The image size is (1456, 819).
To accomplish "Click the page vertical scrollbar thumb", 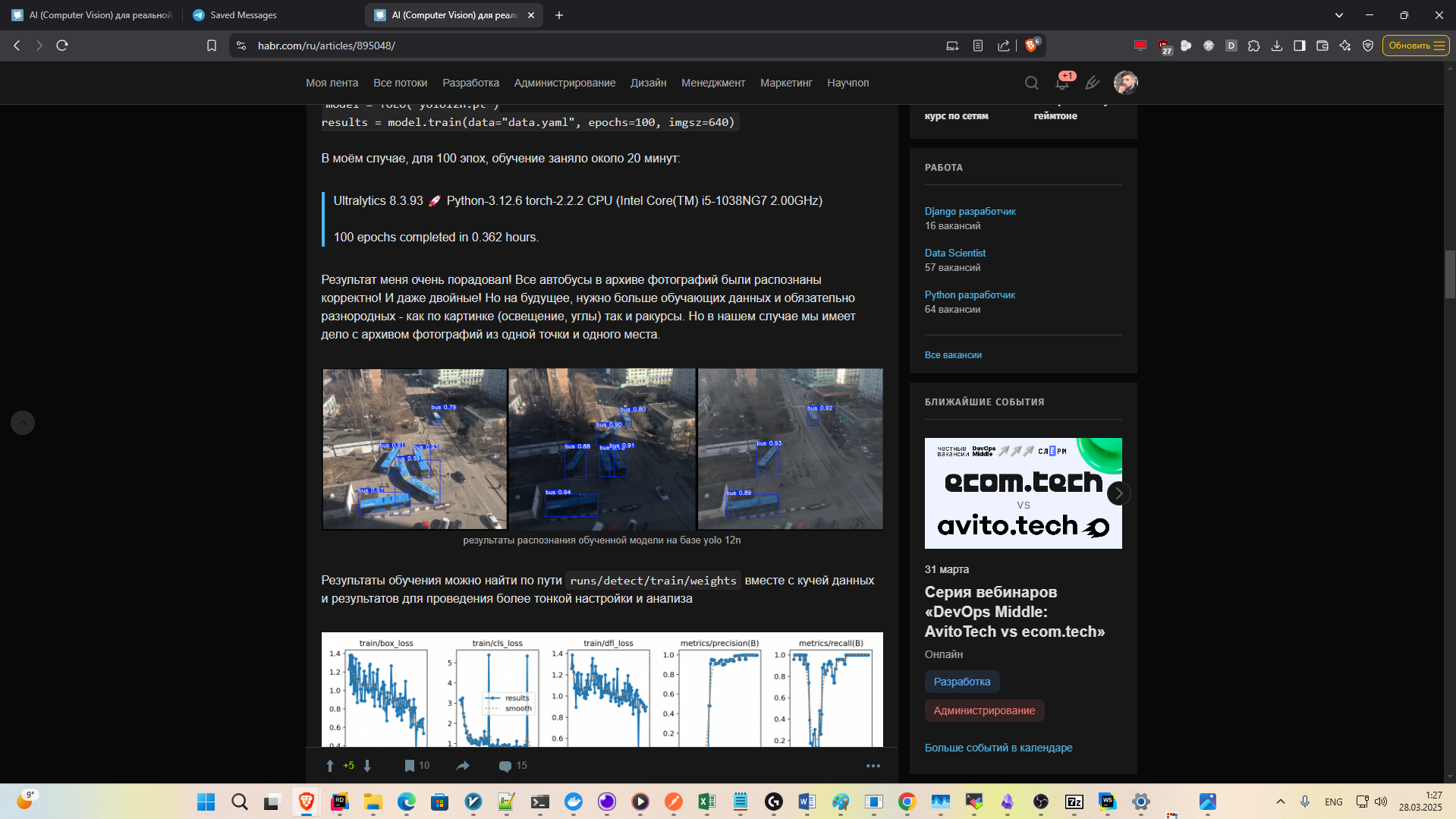I will [x=1450, y=274].
